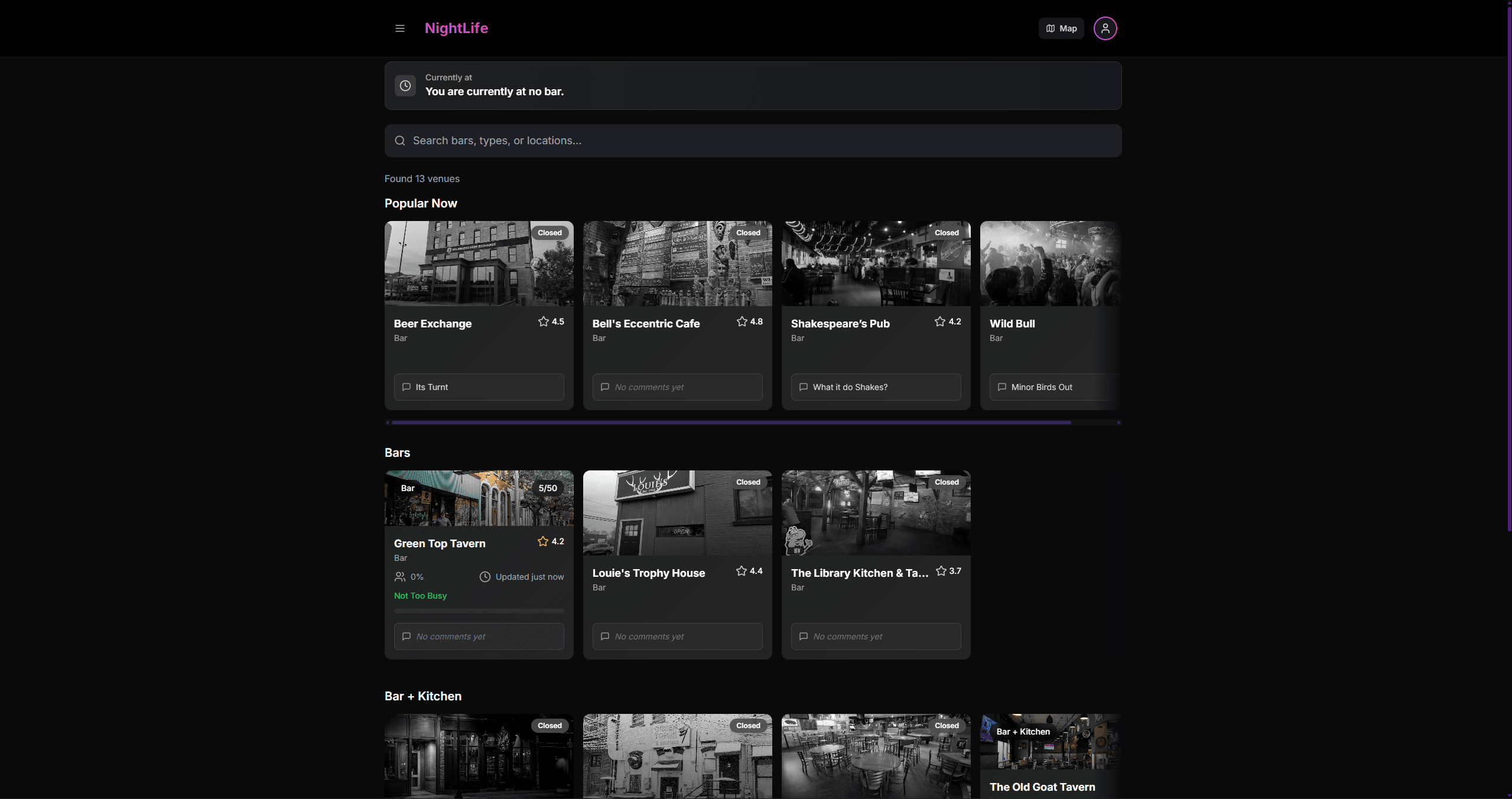Click the clock icon beside Currently at
Screen dimensions: 1512x799
pos(405,85)
